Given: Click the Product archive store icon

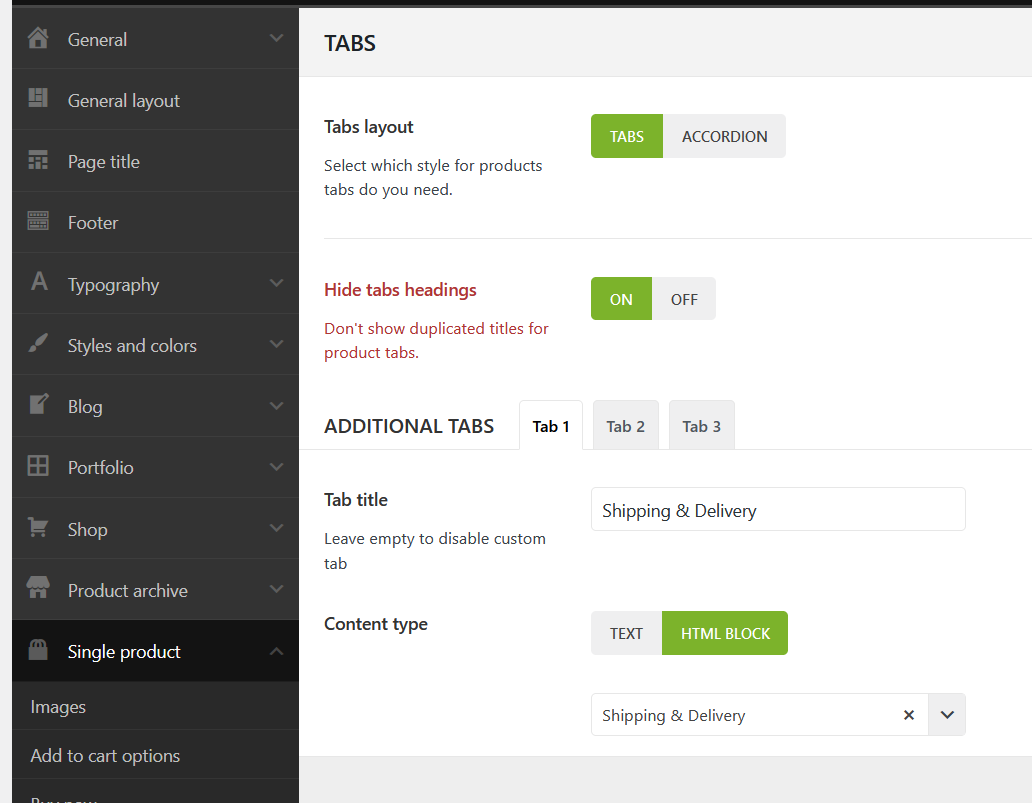Looking at the screenshot, I should pos(38,589).
